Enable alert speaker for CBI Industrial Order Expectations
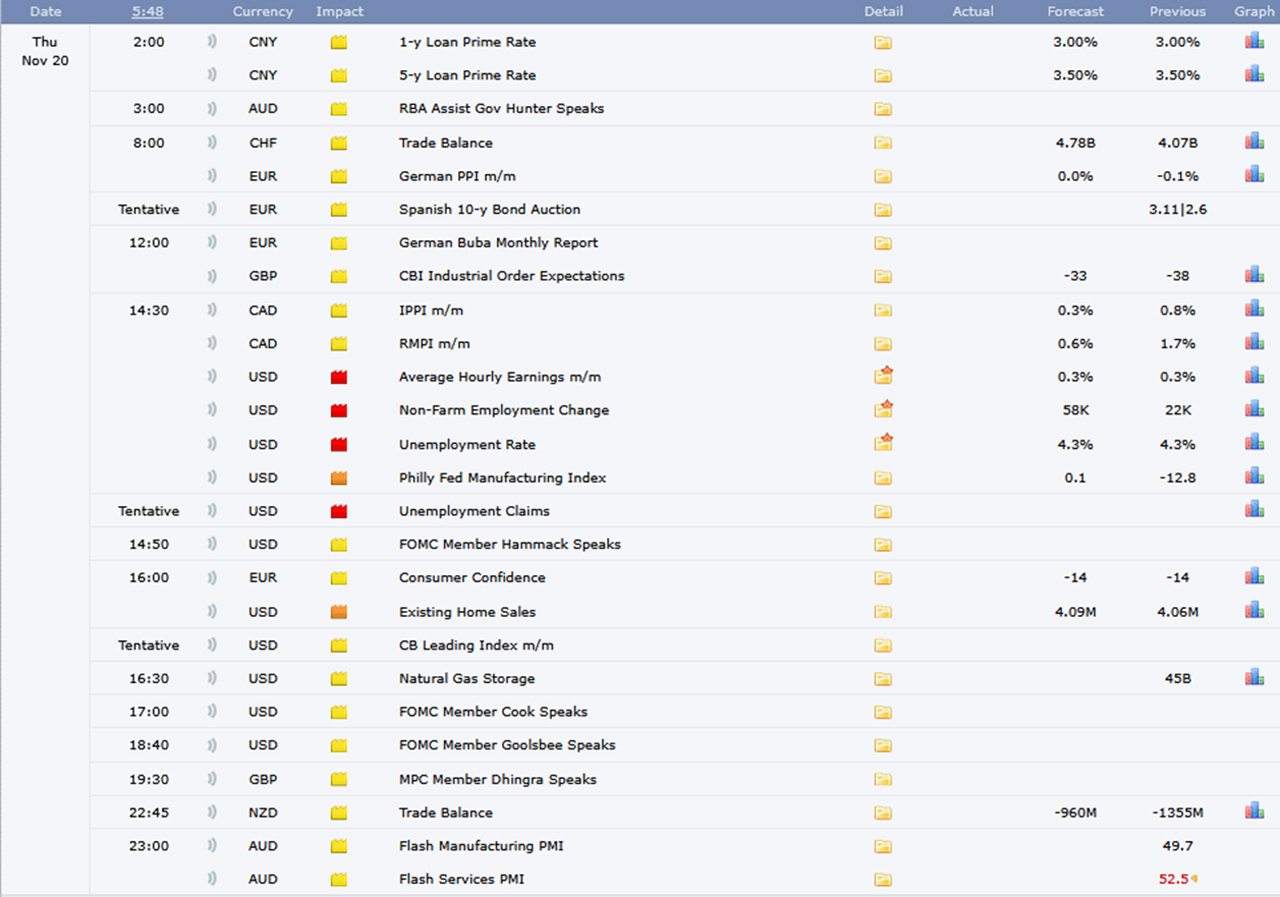 tap(212, 276)
